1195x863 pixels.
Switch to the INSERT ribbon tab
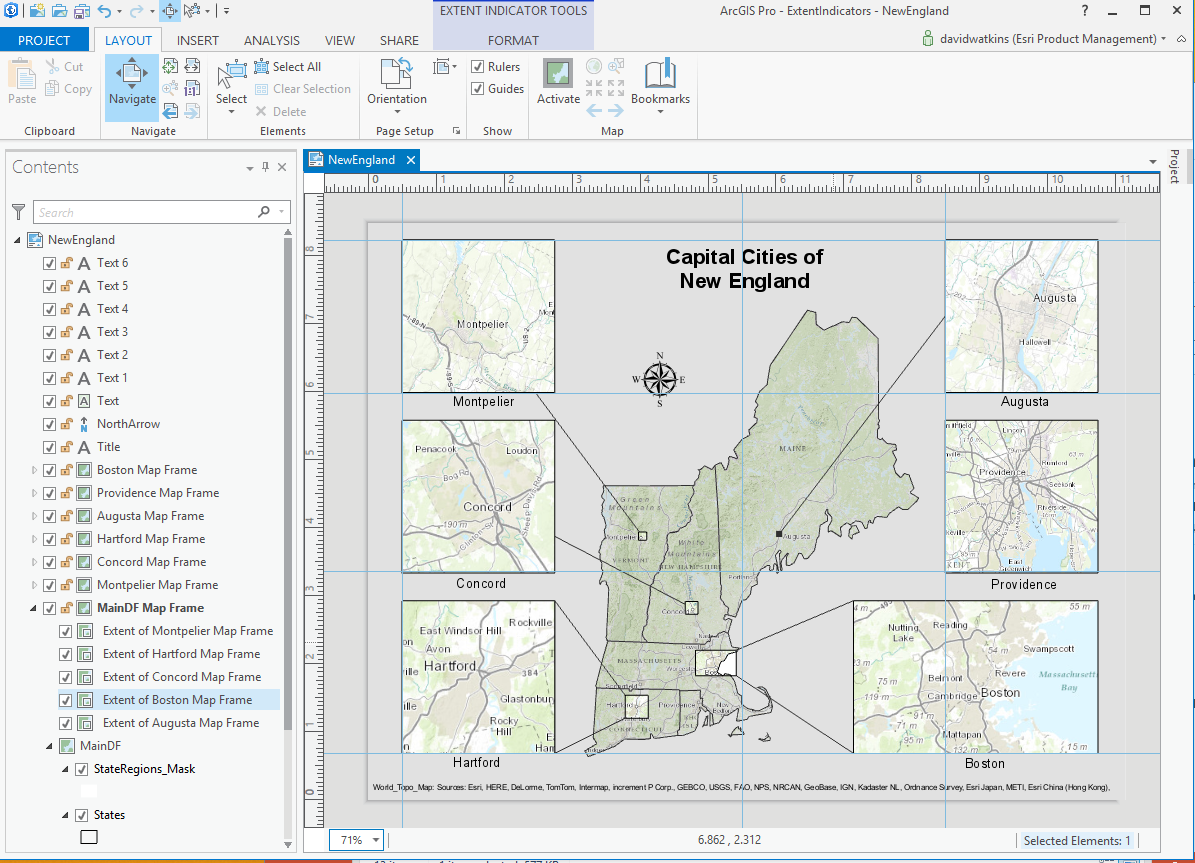point(198,41)
